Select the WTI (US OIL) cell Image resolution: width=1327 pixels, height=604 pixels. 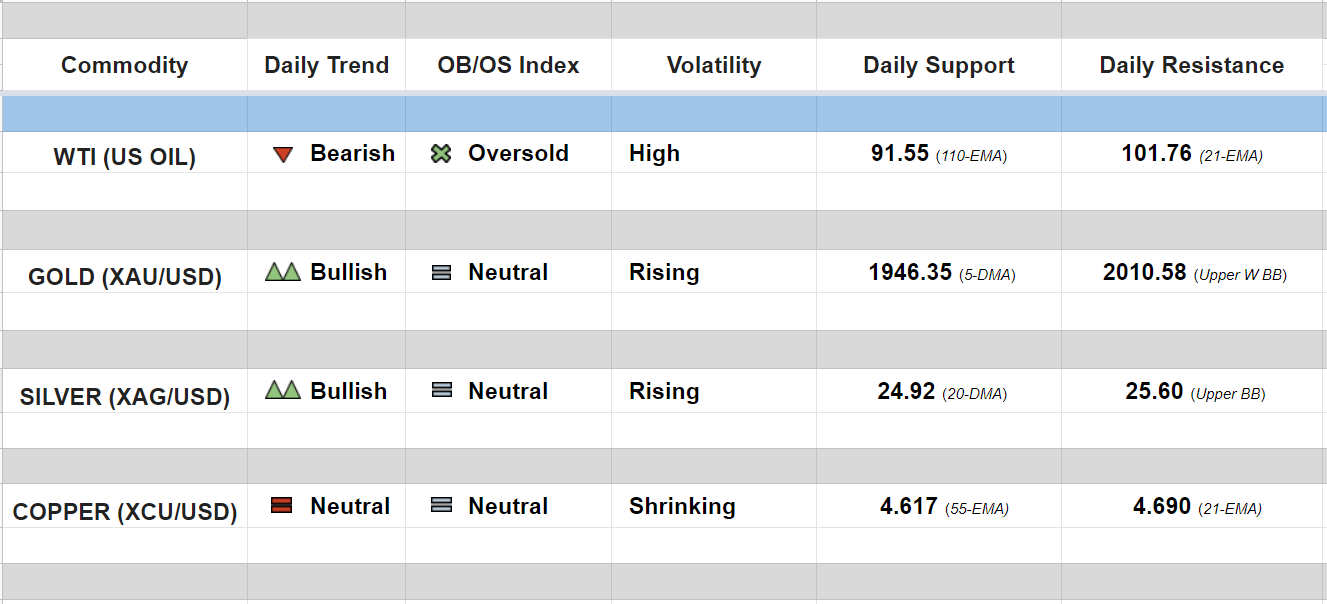click(x=124, y=157)
